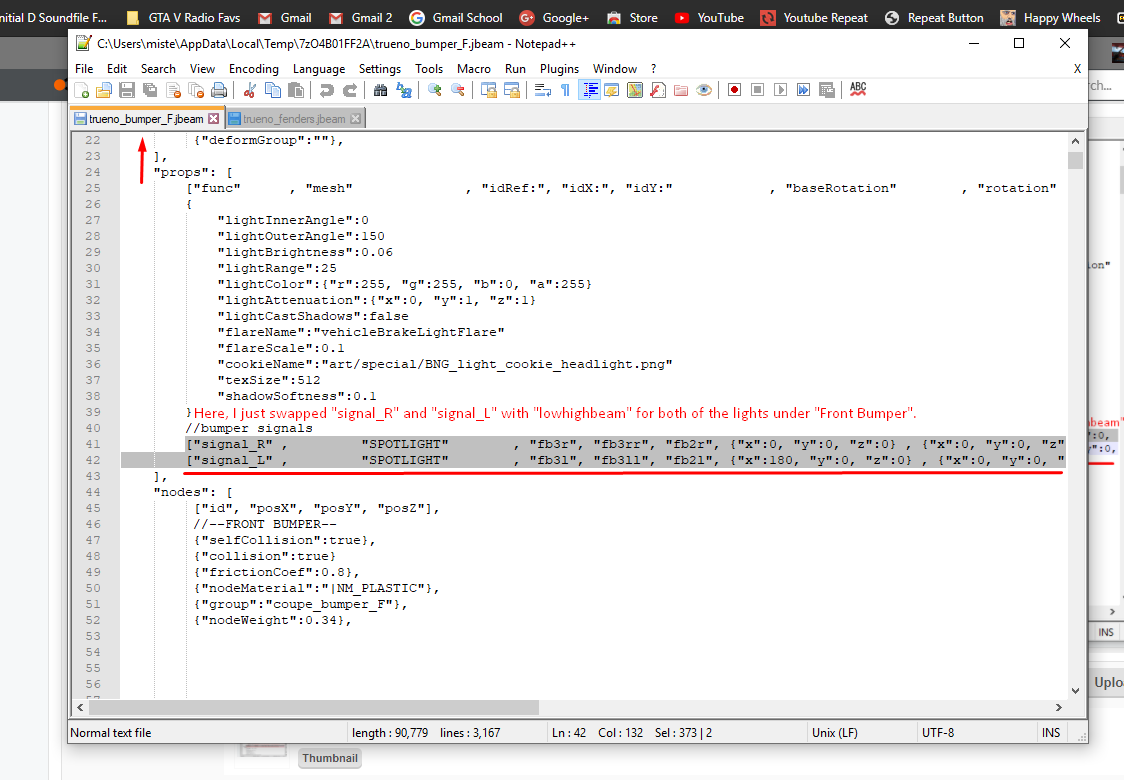Click the vertical scrollbar down arrow

point(1075,690)
